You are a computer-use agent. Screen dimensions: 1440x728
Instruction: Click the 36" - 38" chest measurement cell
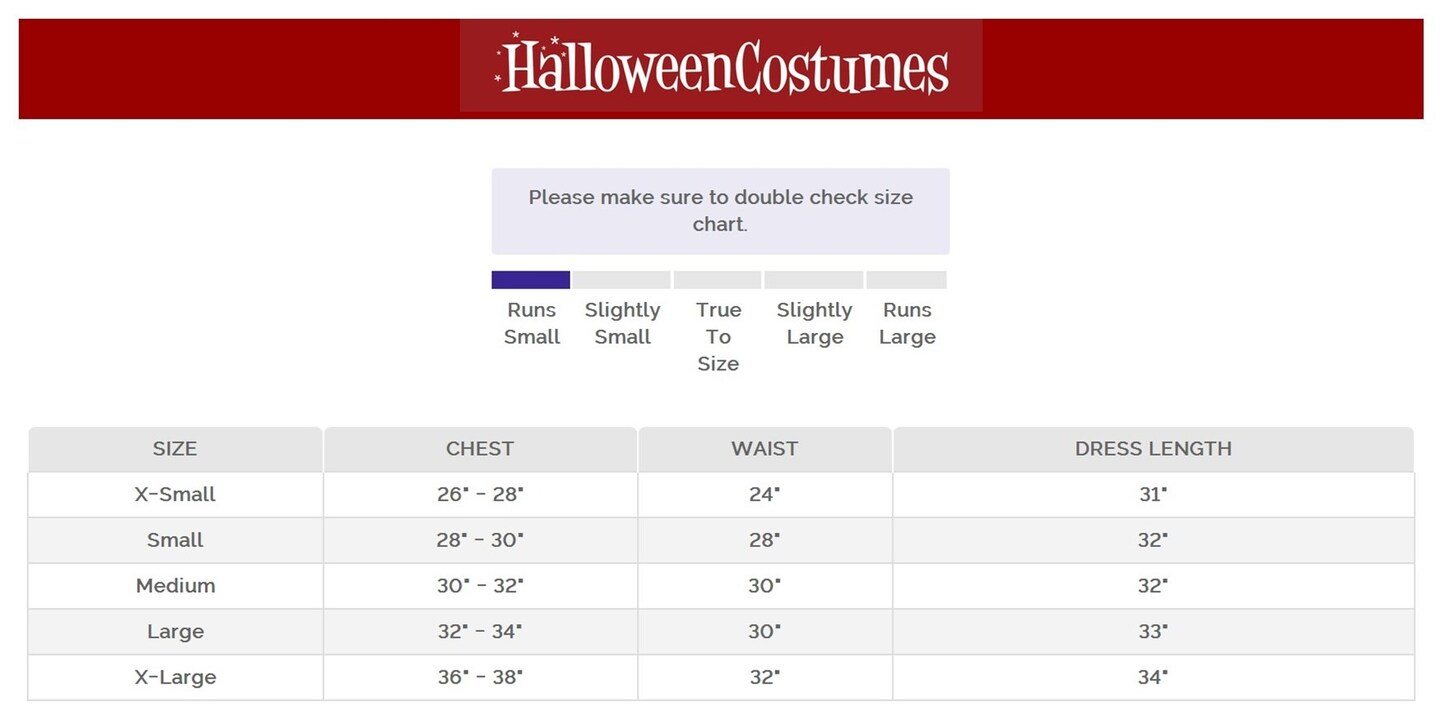[480, 677]
